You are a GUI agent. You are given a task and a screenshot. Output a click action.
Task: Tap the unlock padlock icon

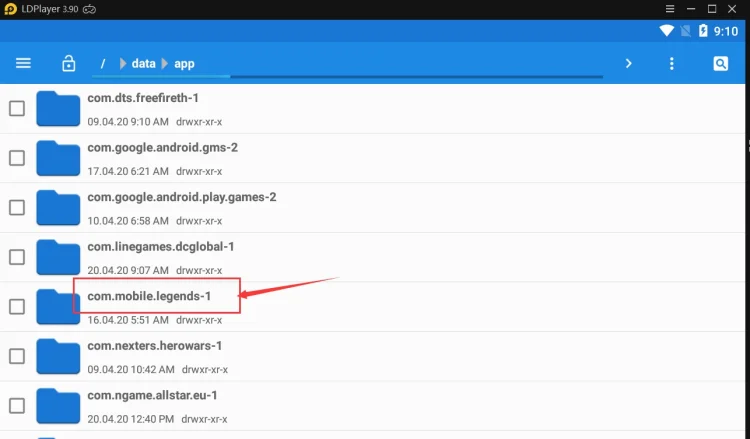(x=68, y=63)
